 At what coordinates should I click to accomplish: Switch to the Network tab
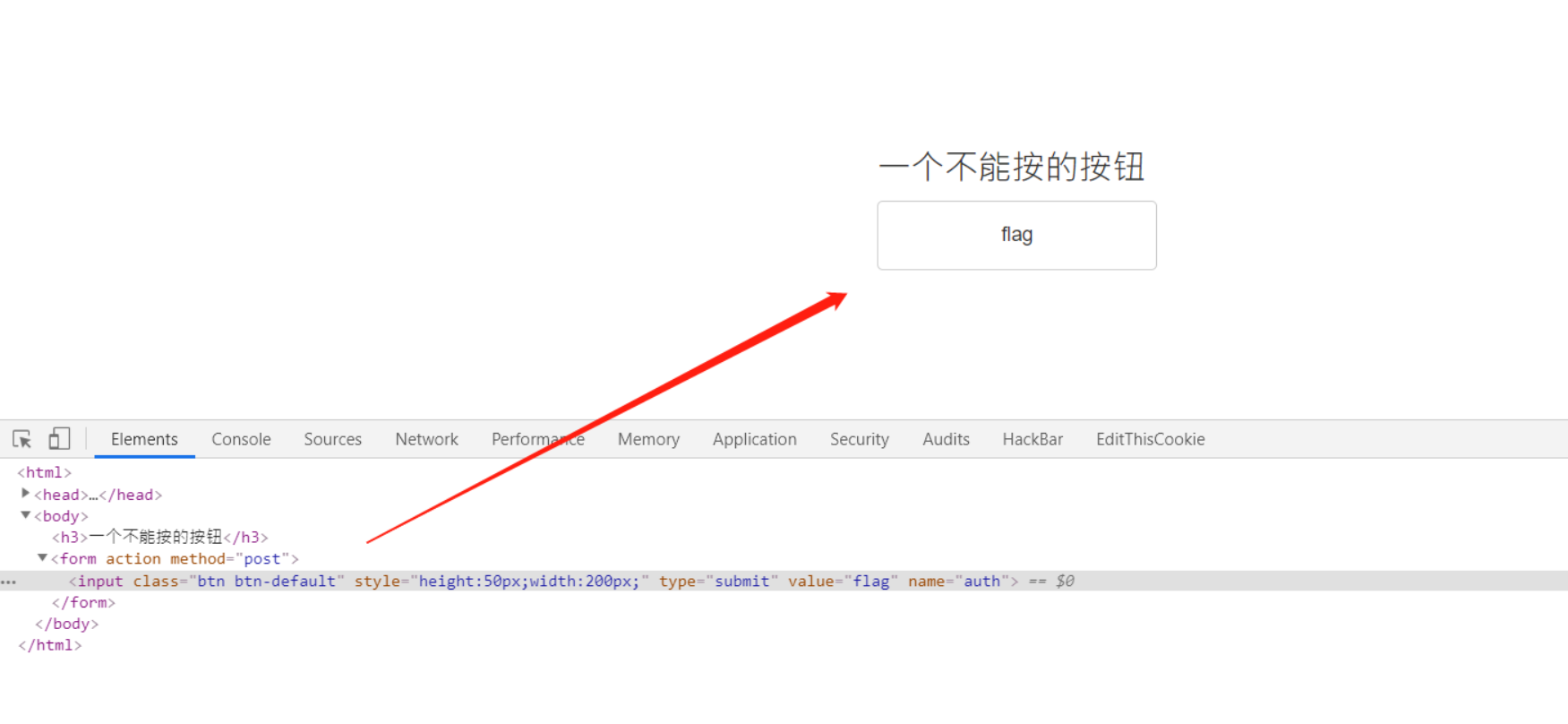pyautogui.click(x=426, y=439)
